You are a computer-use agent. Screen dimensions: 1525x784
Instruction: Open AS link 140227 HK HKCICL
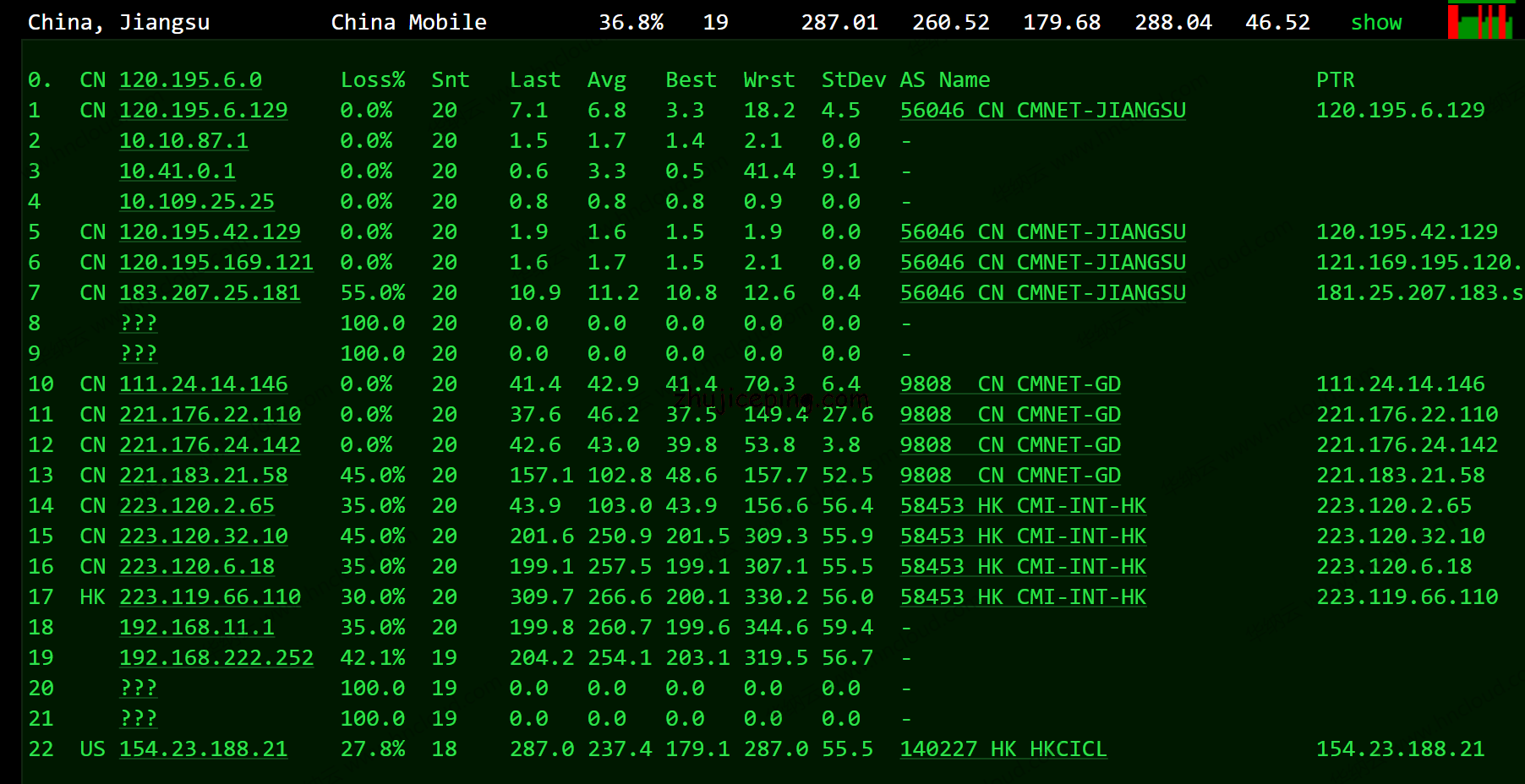tap(1003, 749)
